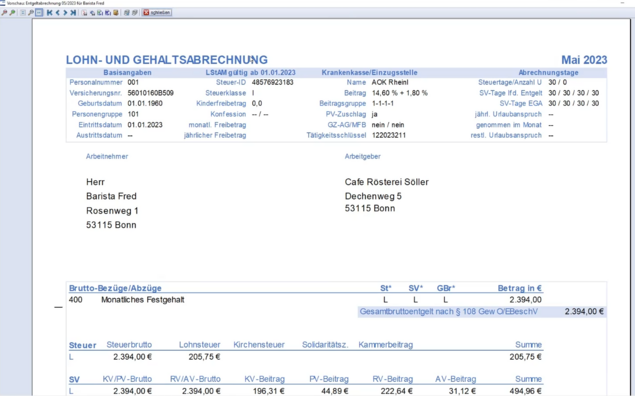The width and height of the screenshot is (635, 396).
Task: Click the Kinderfreibetrag value 0,0
Action: pyautogui.click(x=257, y=103)
